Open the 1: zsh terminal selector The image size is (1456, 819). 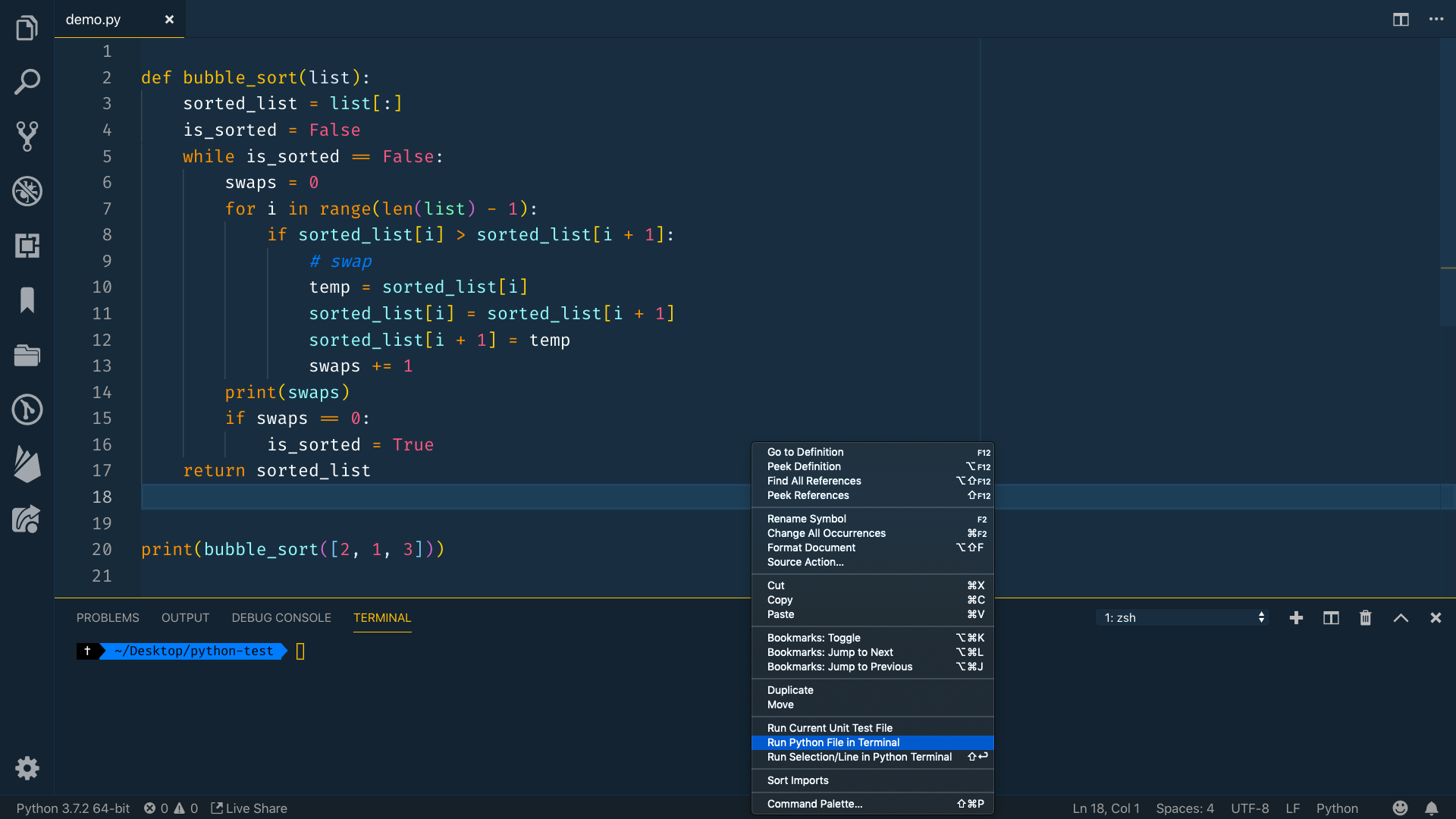(x=1181, y=617)
